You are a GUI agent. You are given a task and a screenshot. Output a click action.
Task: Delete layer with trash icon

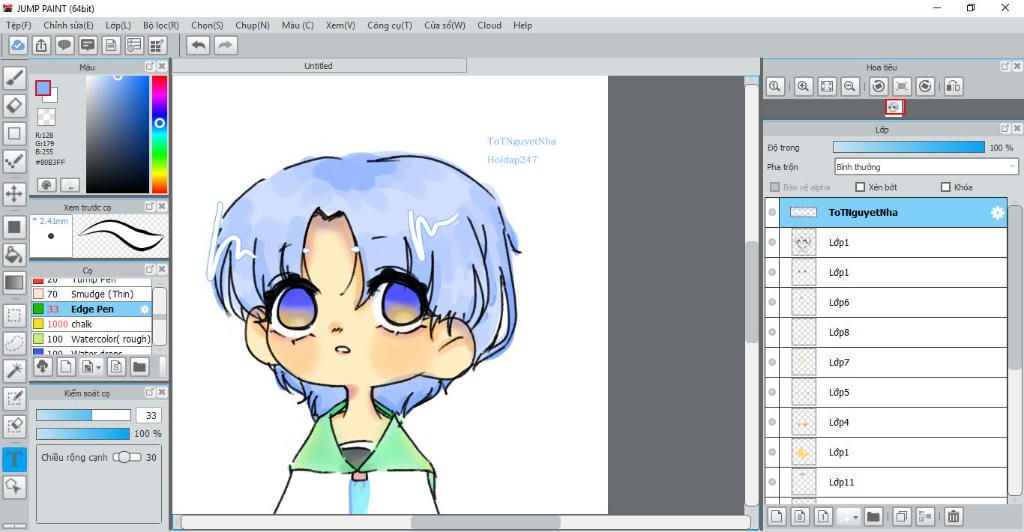click(953, 516)
